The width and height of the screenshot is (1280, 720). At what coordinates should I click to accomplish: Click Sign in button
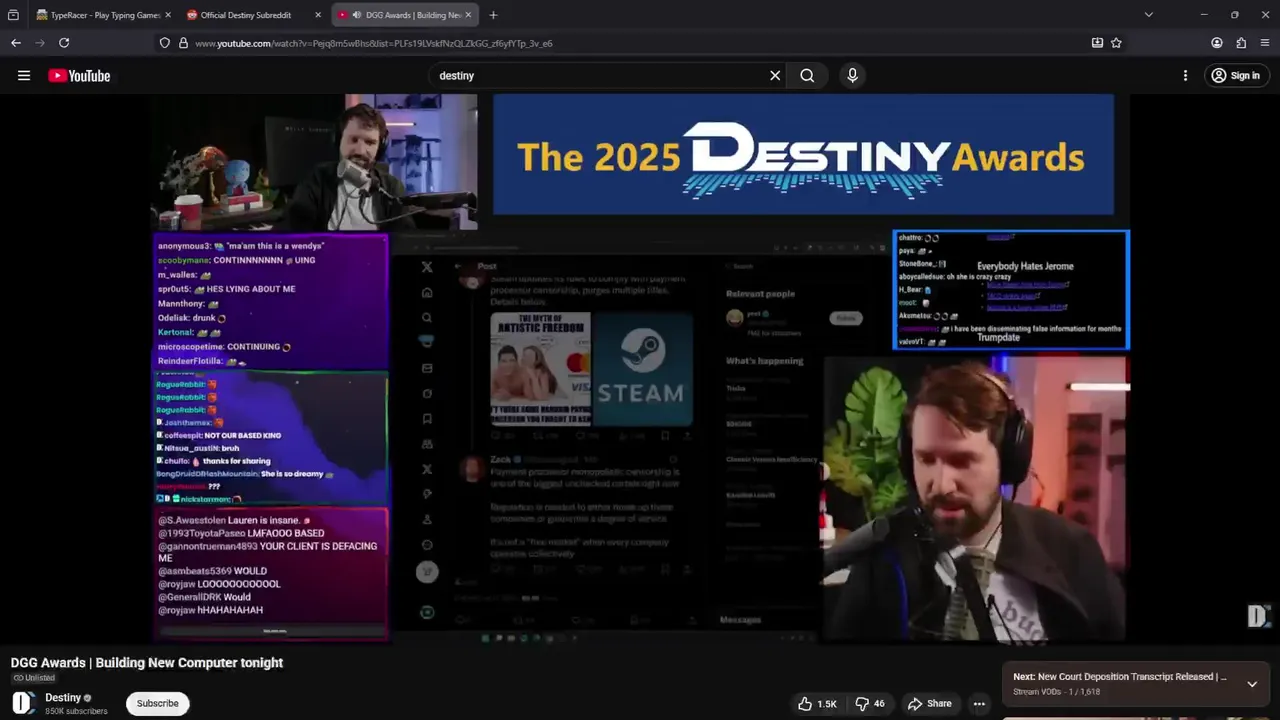[1235, 75]
